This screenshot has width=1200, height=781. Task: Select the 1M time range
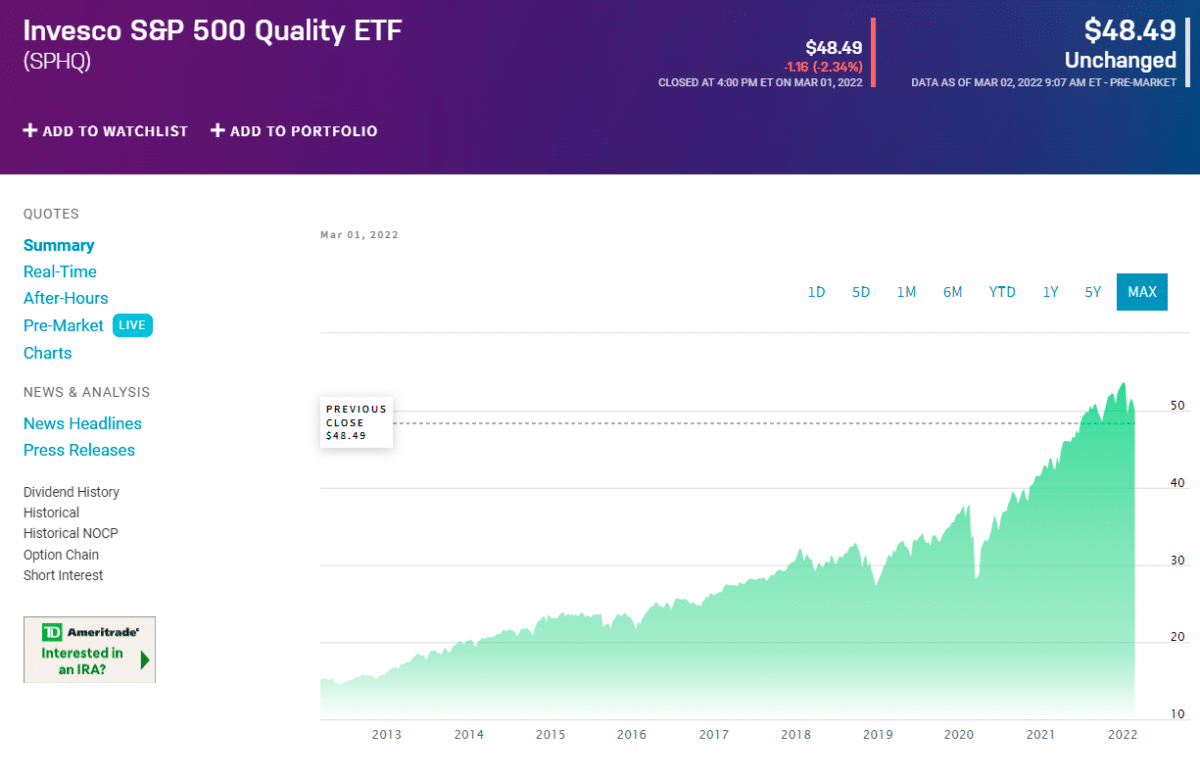(906, 292)
